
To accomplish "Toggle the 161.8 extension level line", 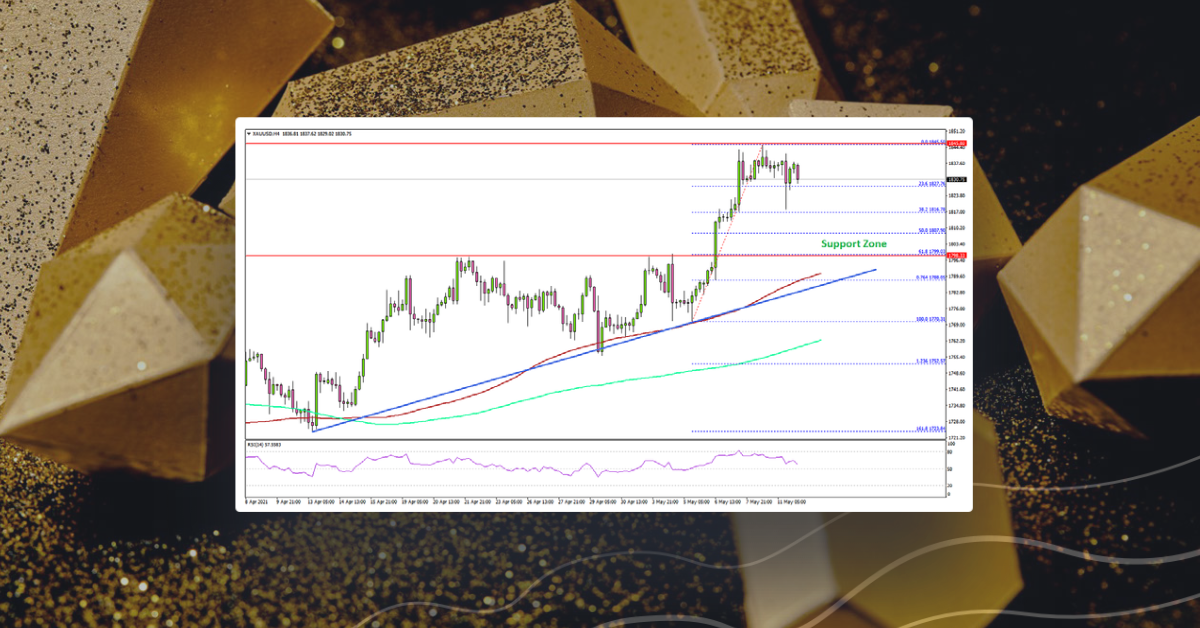I will (800, 429).
